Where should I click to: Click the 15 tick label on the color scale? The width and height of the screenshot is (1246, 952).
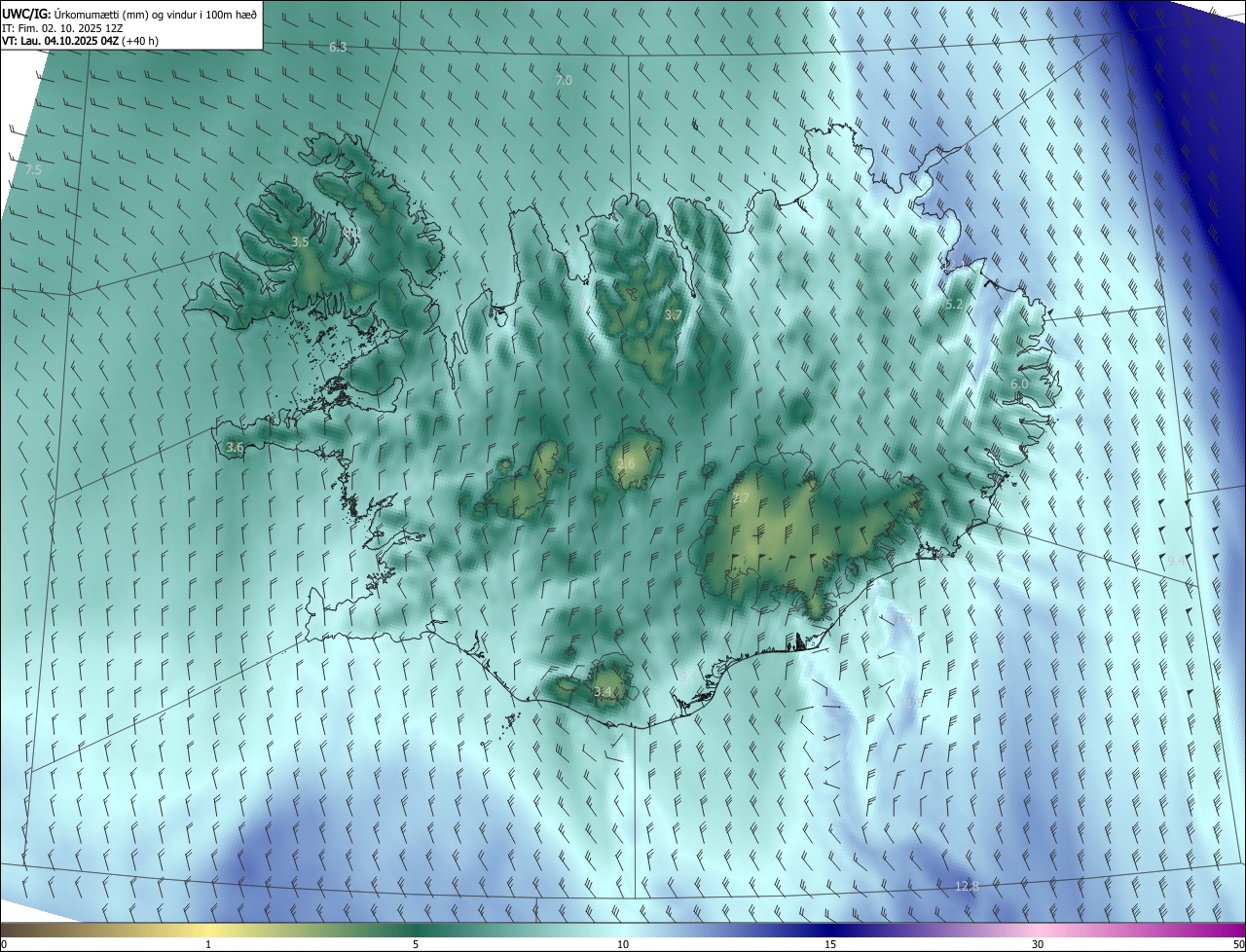(830, 944)
